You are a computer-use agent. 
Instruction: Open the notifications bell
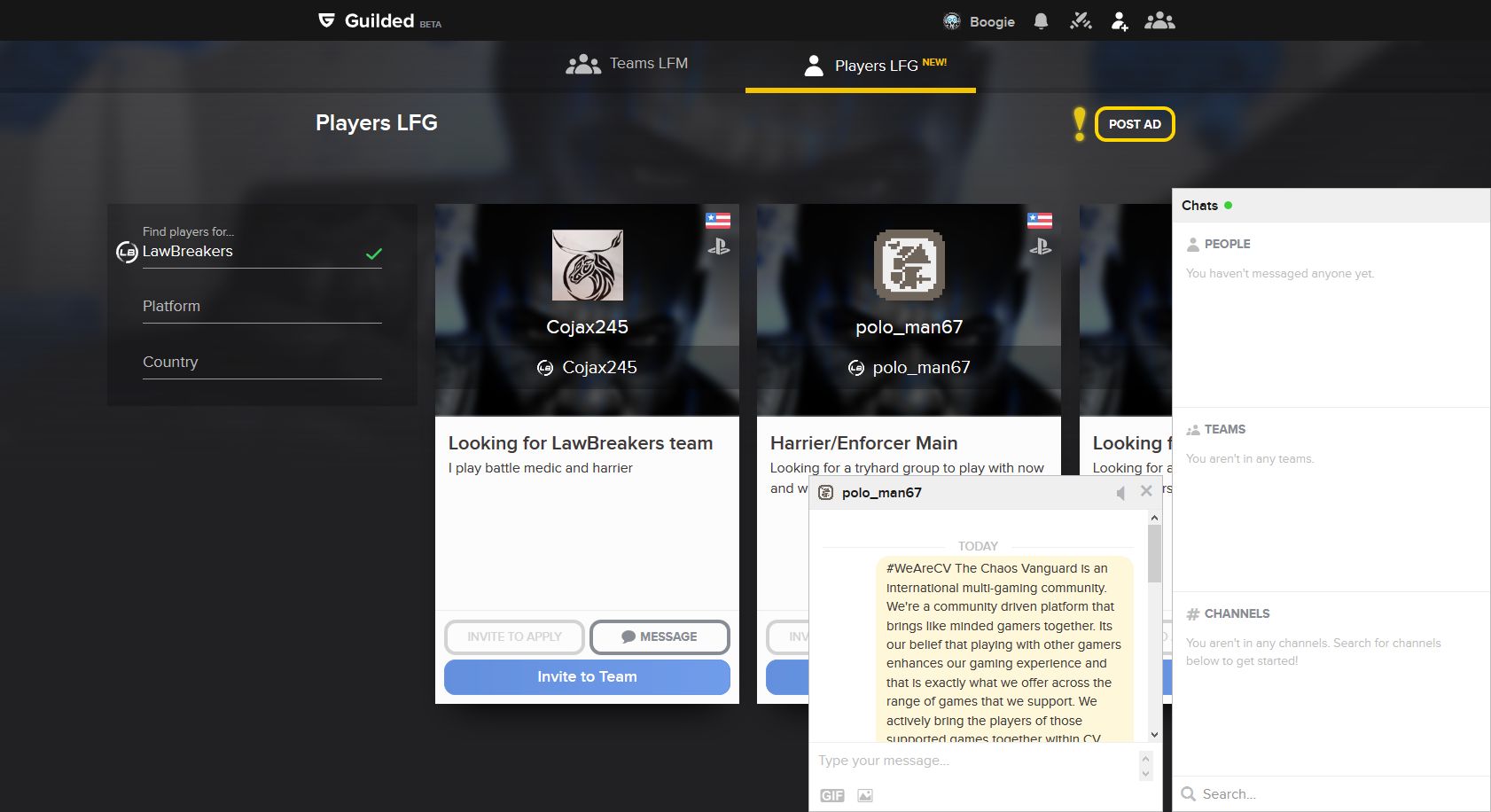point(1042,21)
